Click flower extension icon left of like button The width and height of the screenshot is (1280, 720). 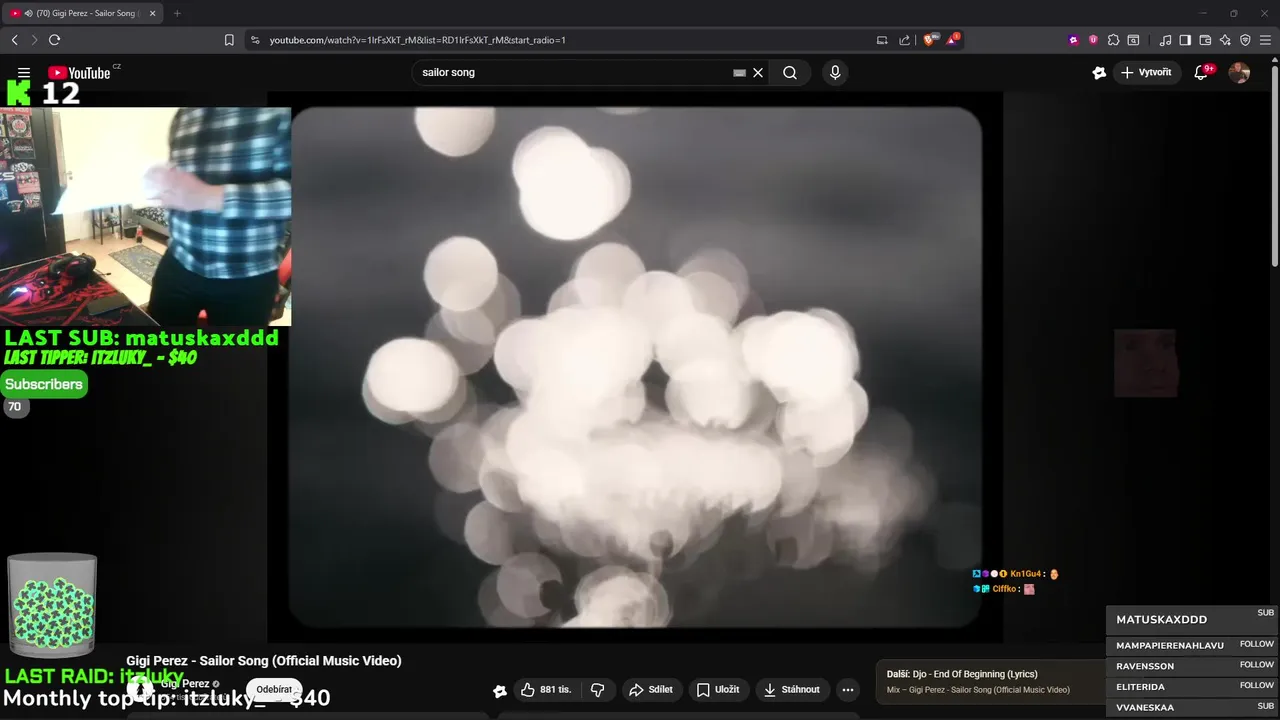pos(500,690)
